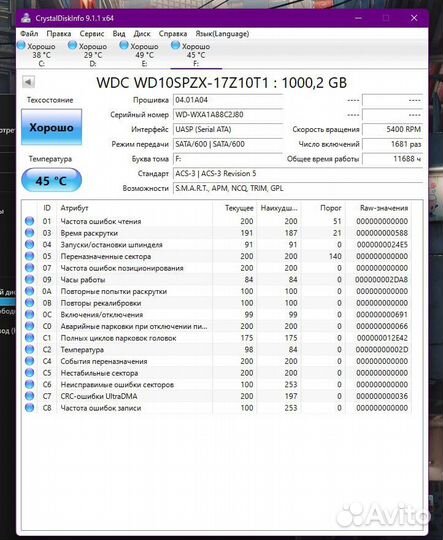This screenshot has height=540, width=443.
Task: Click the firmware field 04.01A04
Action: pos(228,100)
